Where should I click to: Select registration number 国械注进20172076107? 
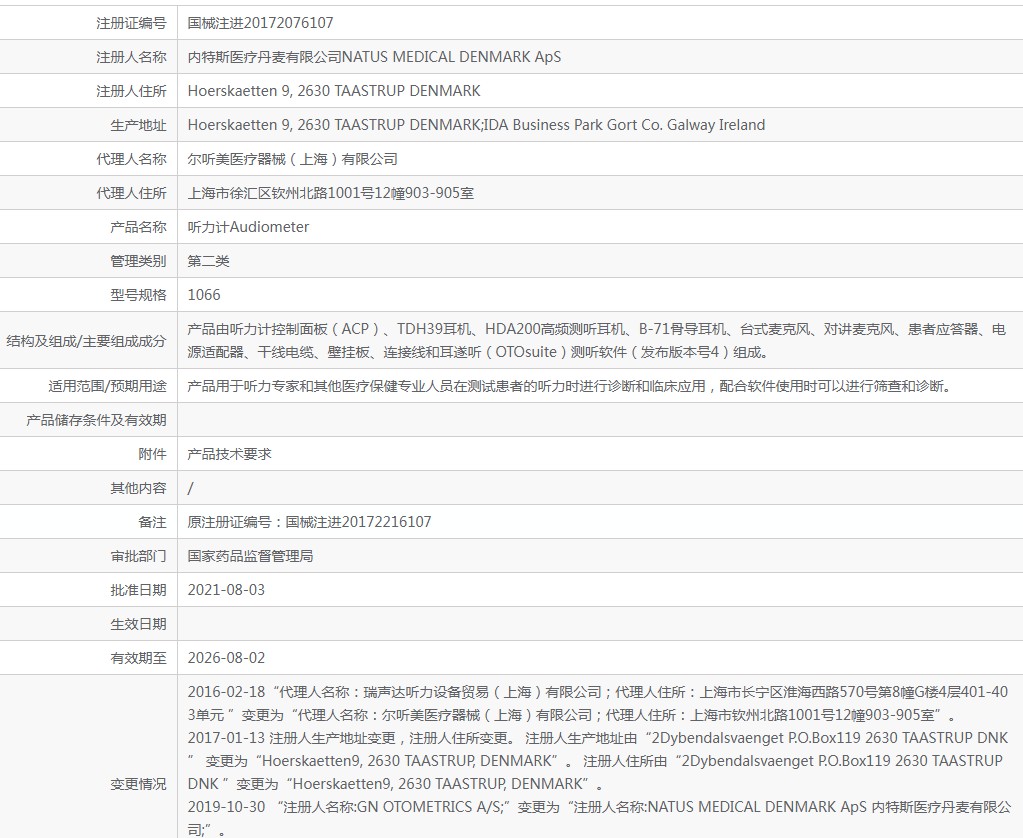(260, 23)
